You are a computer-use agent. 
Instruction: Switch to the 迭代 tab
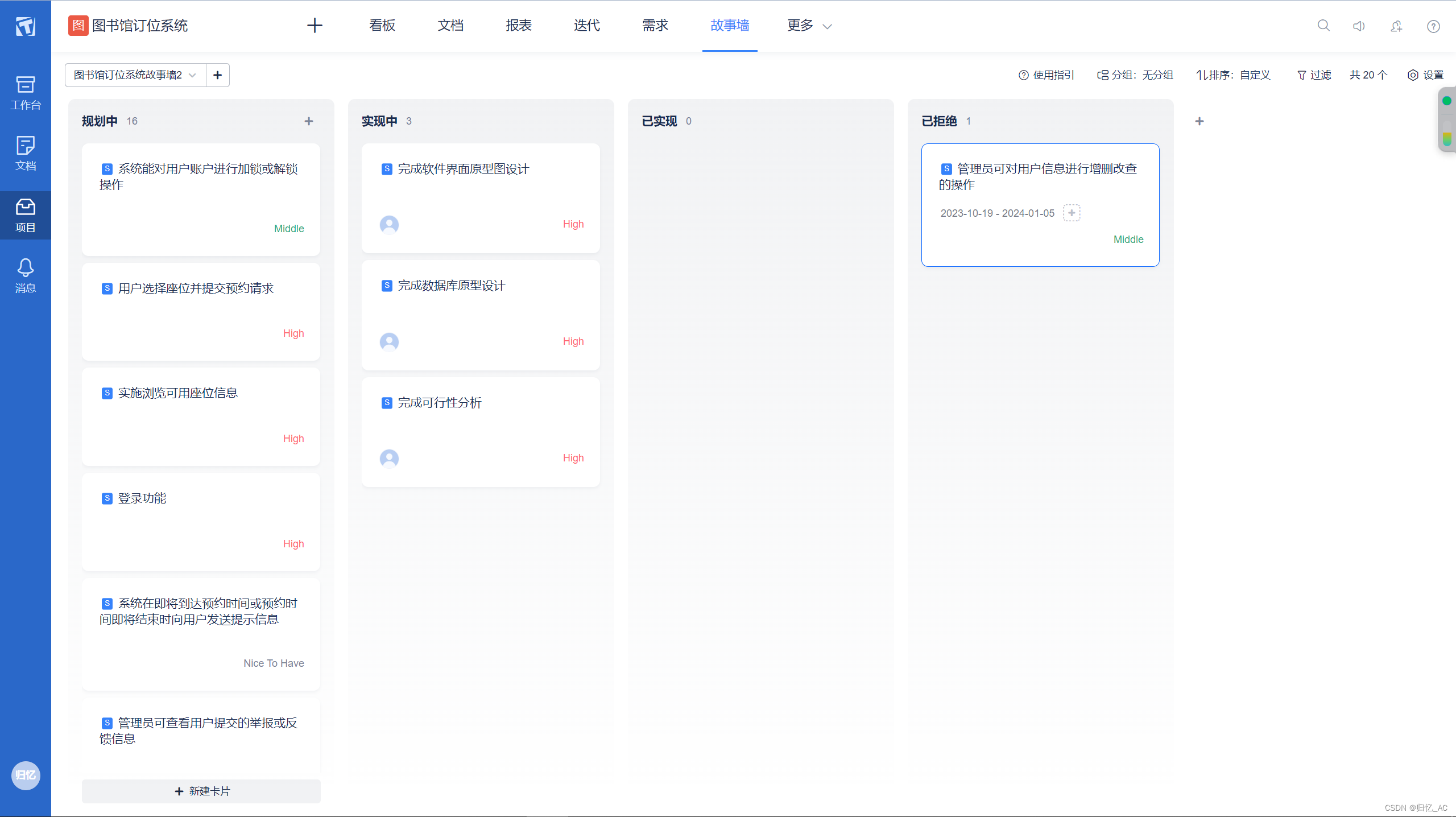[x=587, y=26]
